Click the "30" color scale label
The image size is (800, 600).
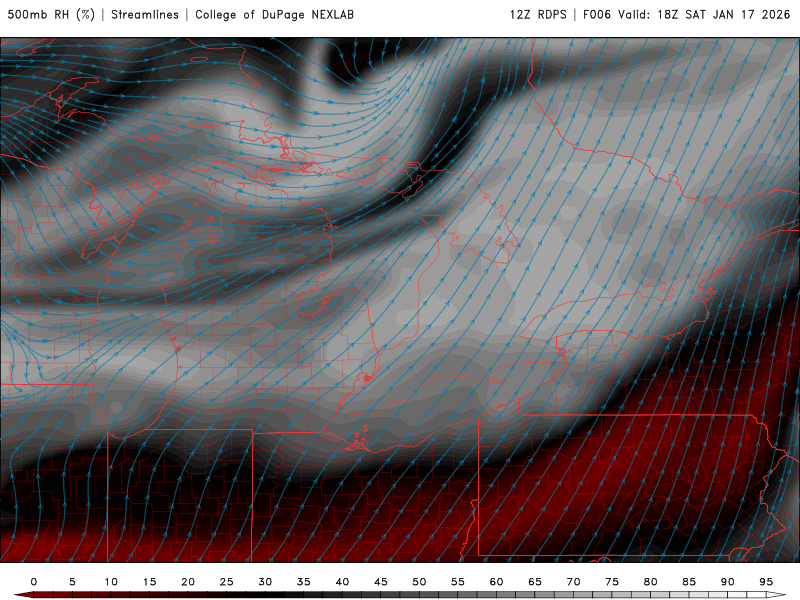coord(265,582)
